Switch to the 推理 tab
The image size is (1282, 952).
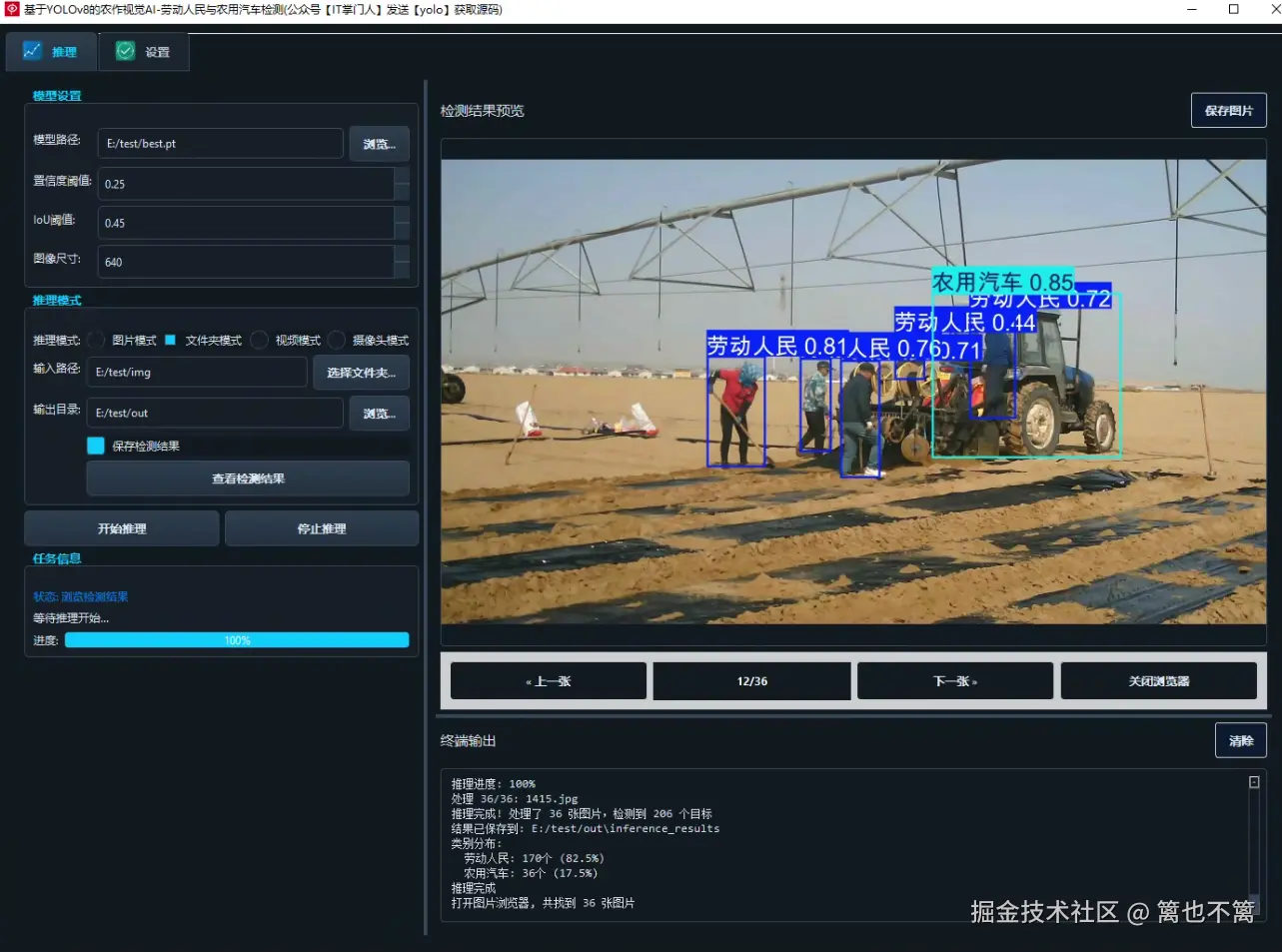tap(51, 51)
